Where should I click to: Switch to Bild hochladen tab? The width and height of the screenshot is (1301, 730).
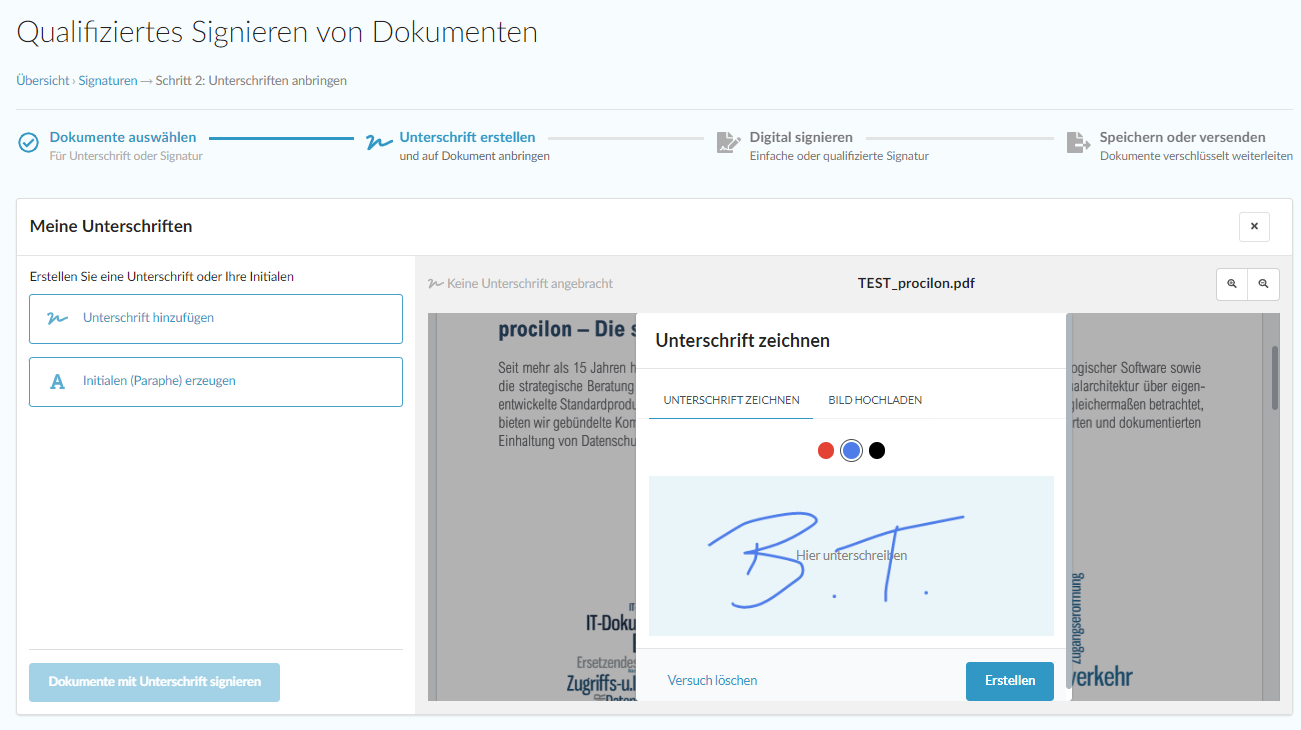coord(875,400)
